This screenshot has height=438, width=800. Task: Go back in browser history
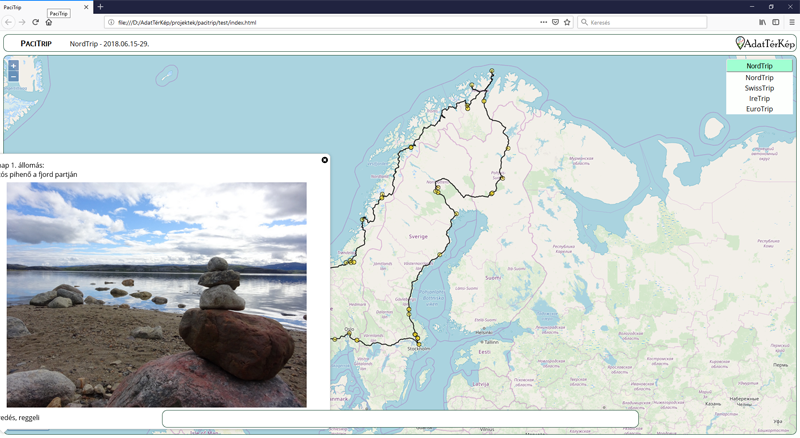point(9,22)
